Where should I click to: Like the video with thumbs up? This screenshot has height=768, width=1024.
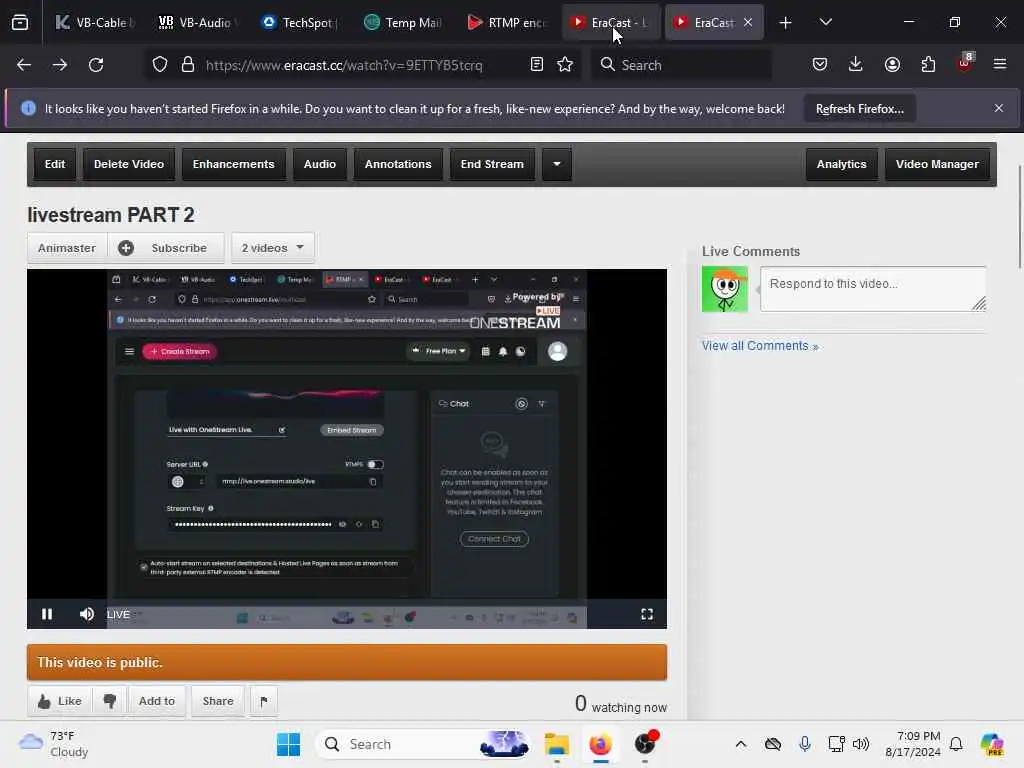[x=60, y=701]
